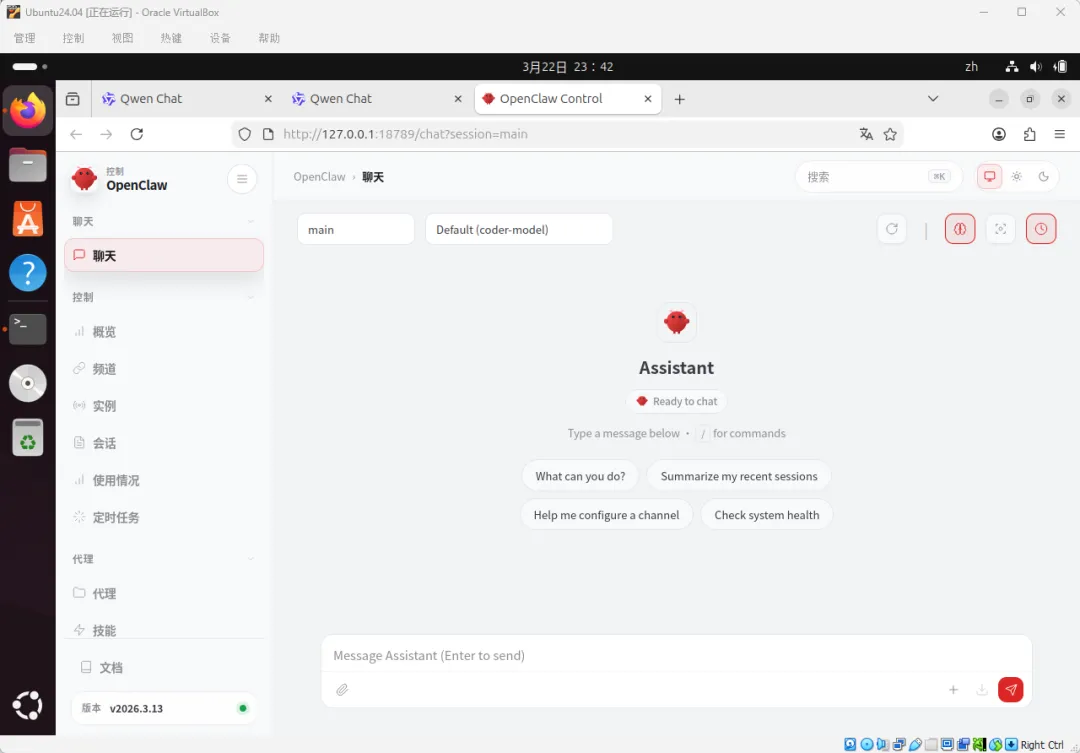Open the 会话 sessions page

click(164, 444)
